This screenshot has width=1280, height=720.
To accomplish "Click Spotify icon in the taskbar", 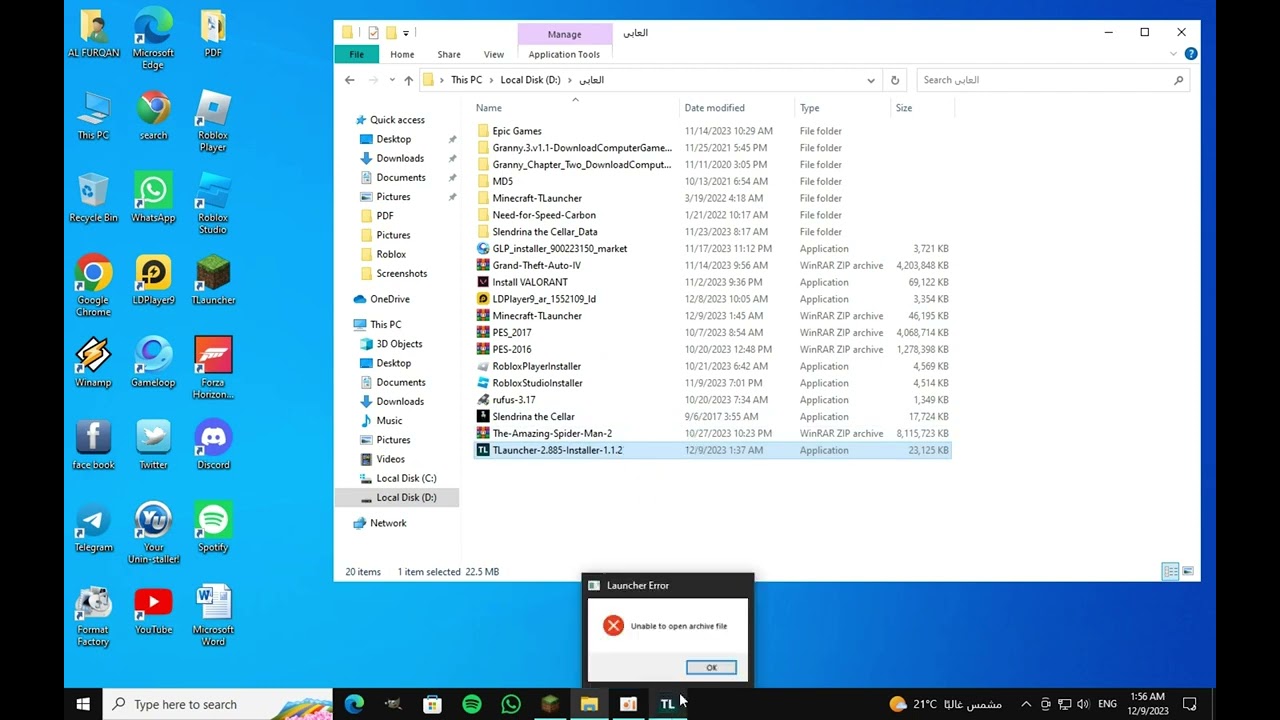I will pyautogui.click(x=472, y=704).
